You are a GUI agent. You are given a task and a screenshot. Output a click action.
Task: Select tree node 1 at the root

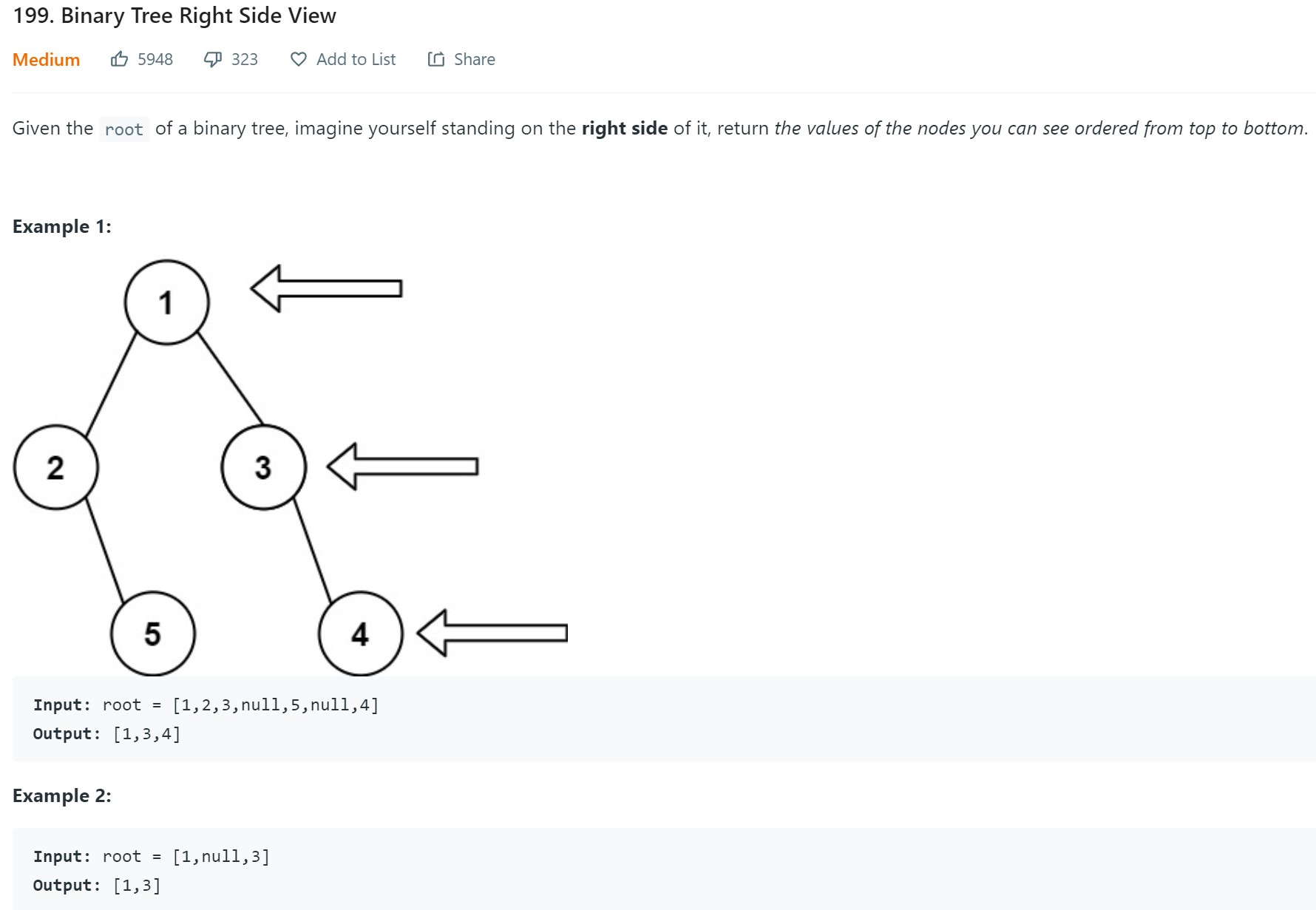click(167, 302)
